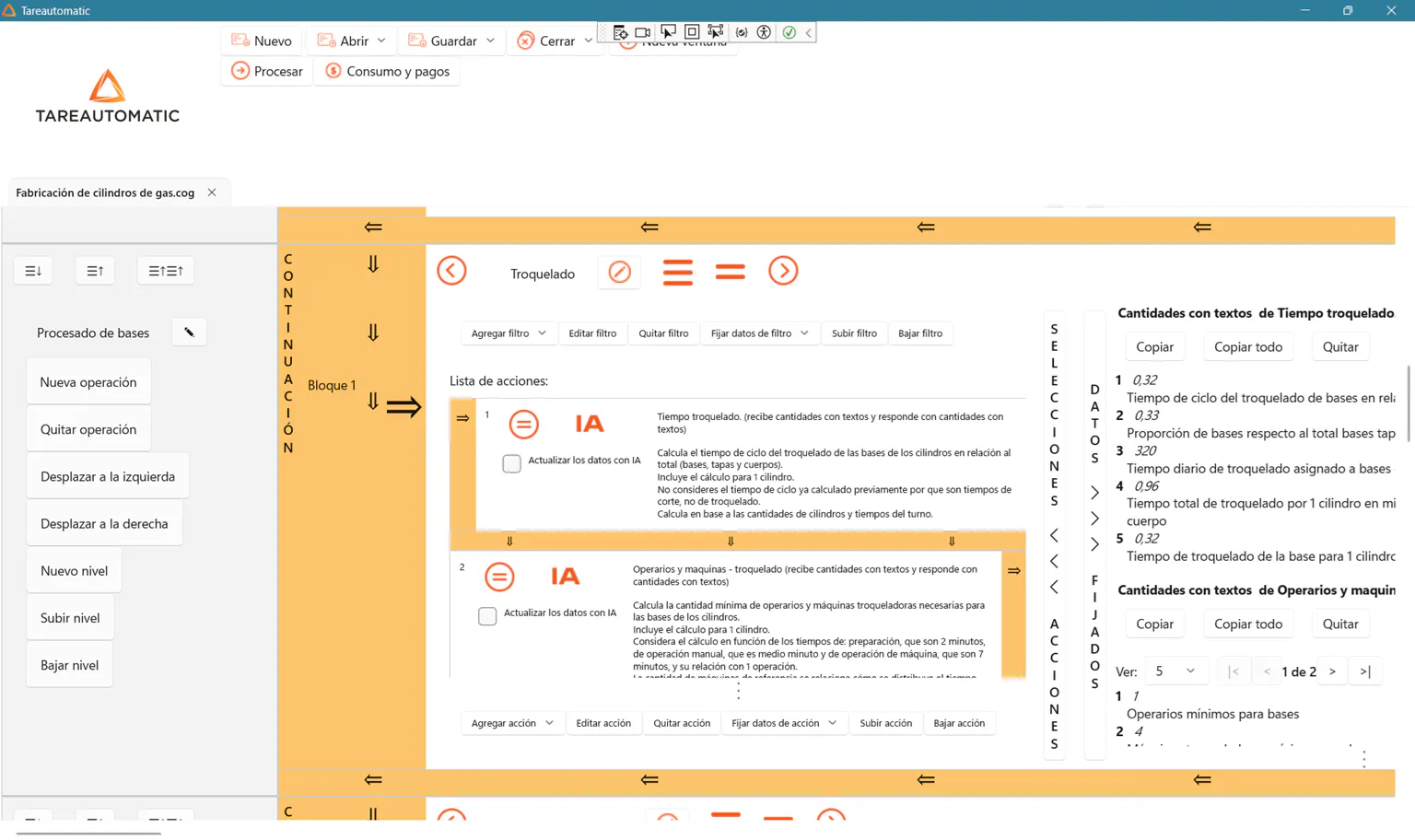Go to next operation with right circle arrow
This screenshot has width=1415, height=840.
point(783,271)
